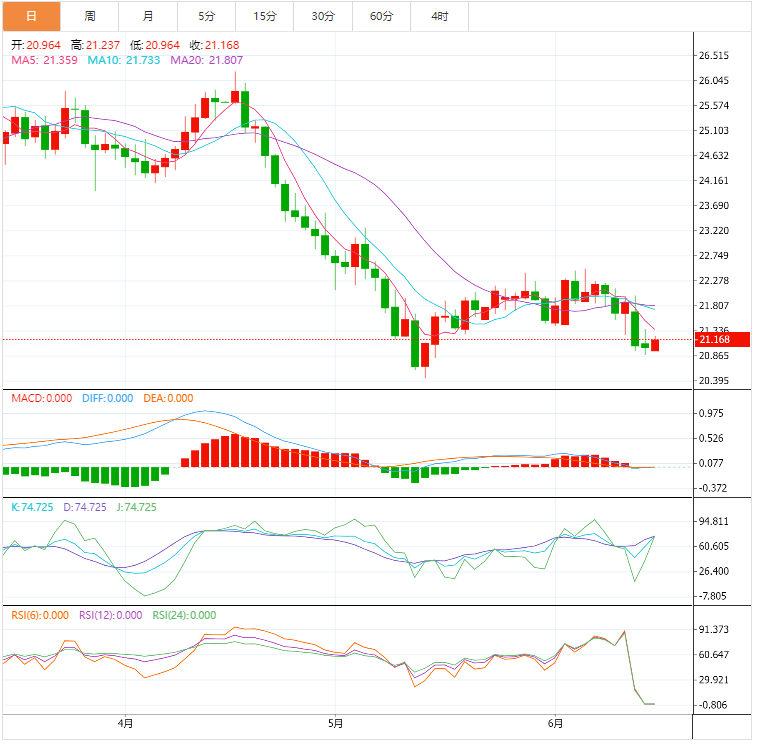Viewport: 758px width, 750px height.
Task: Click the last red candlestick on chart
Action: 655,345
